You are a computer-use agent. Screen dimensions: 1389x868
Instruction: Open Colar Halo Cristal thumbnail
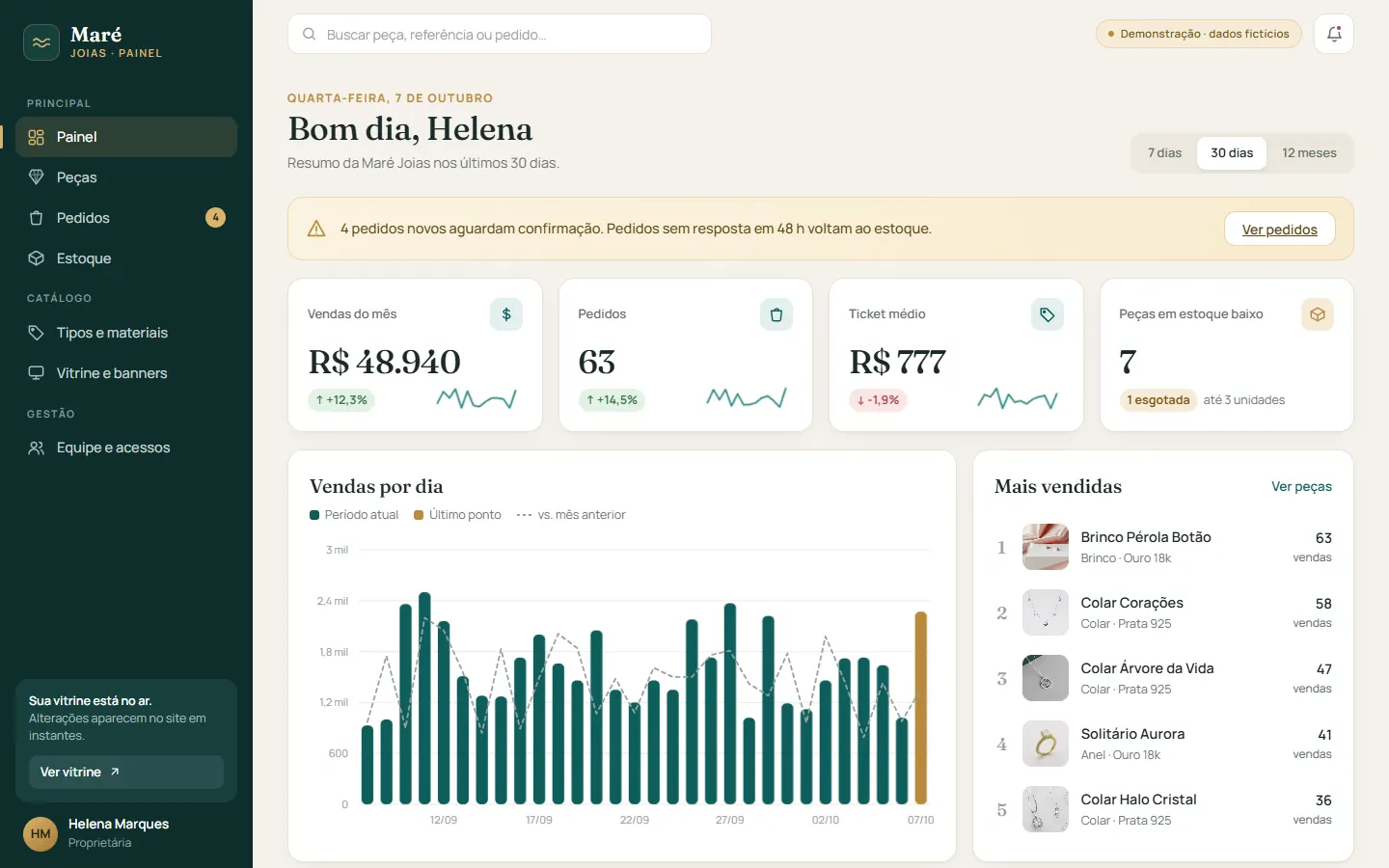[1046, 809]
